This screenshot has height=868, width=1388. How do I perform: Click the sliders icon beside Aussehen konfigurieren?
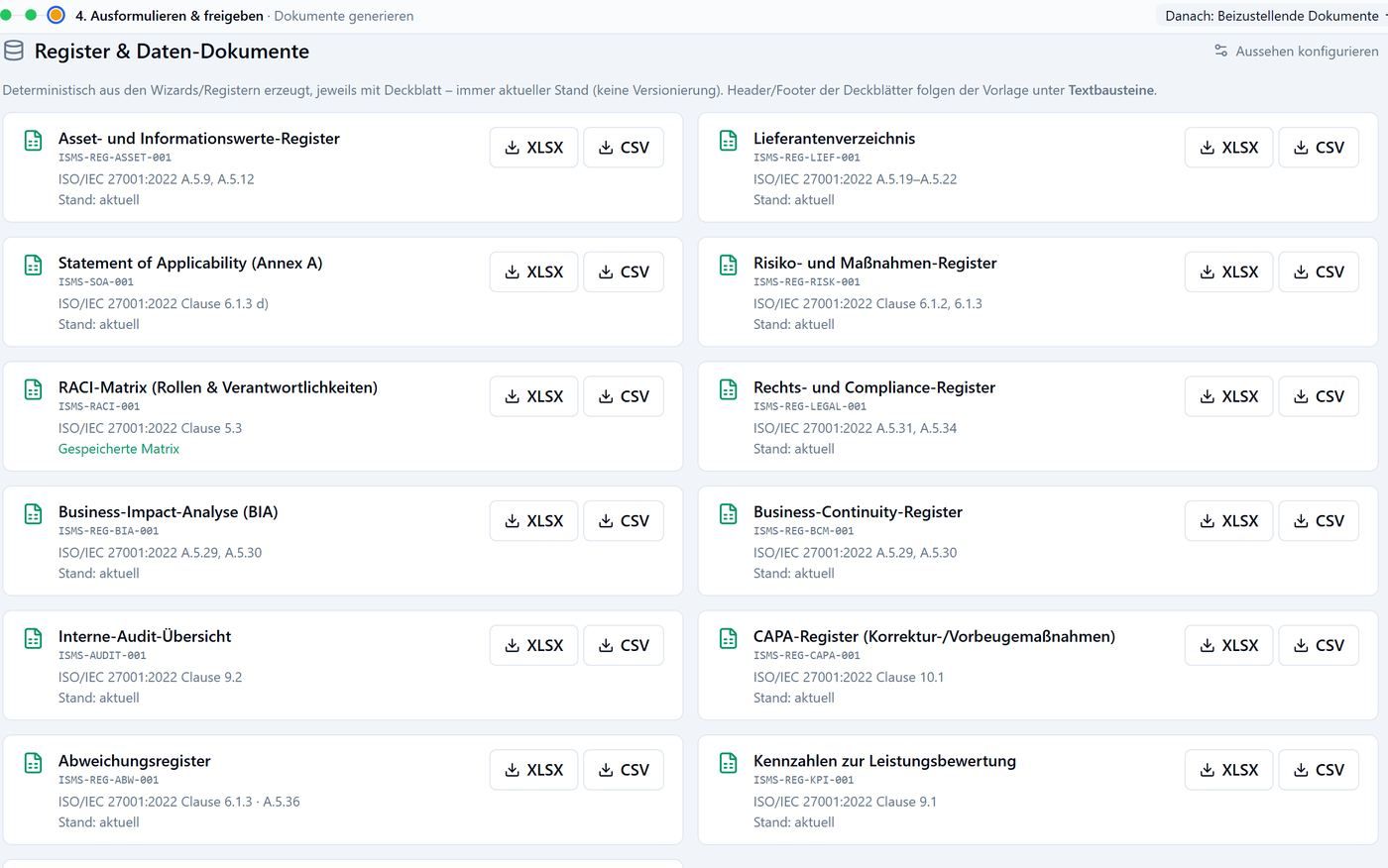pos(1221,51)
